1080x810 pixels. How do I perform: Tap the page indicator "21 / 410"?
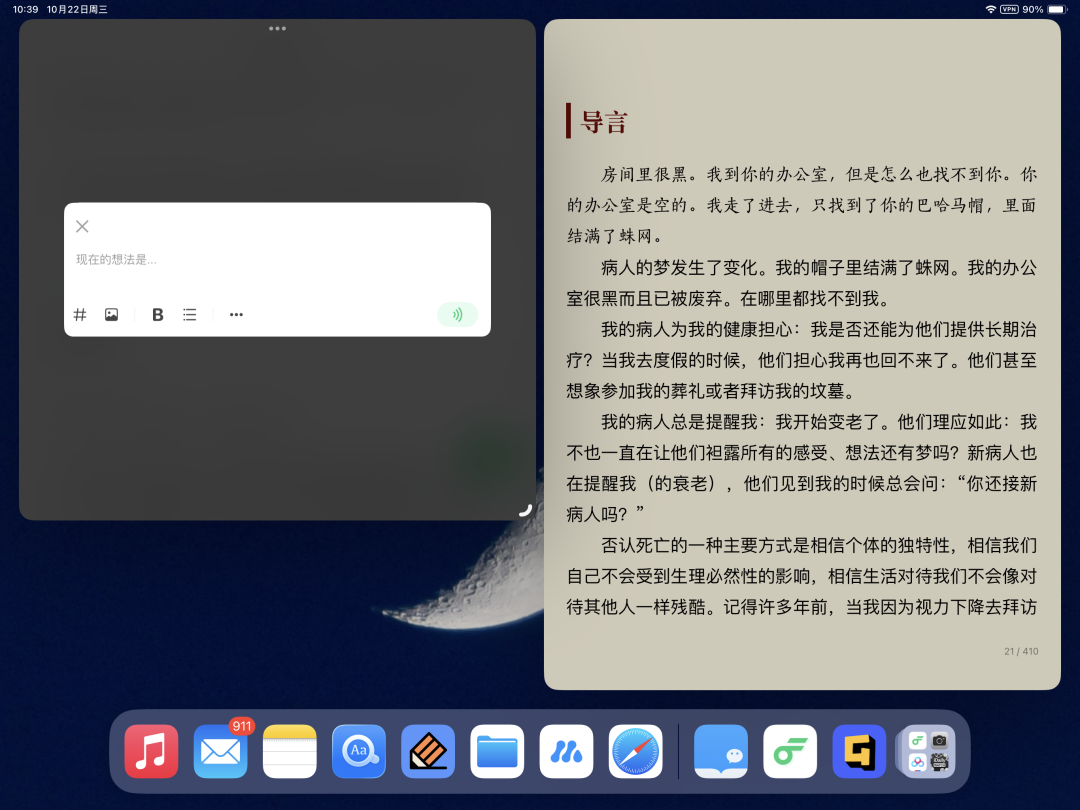(x=1021, y=651)
